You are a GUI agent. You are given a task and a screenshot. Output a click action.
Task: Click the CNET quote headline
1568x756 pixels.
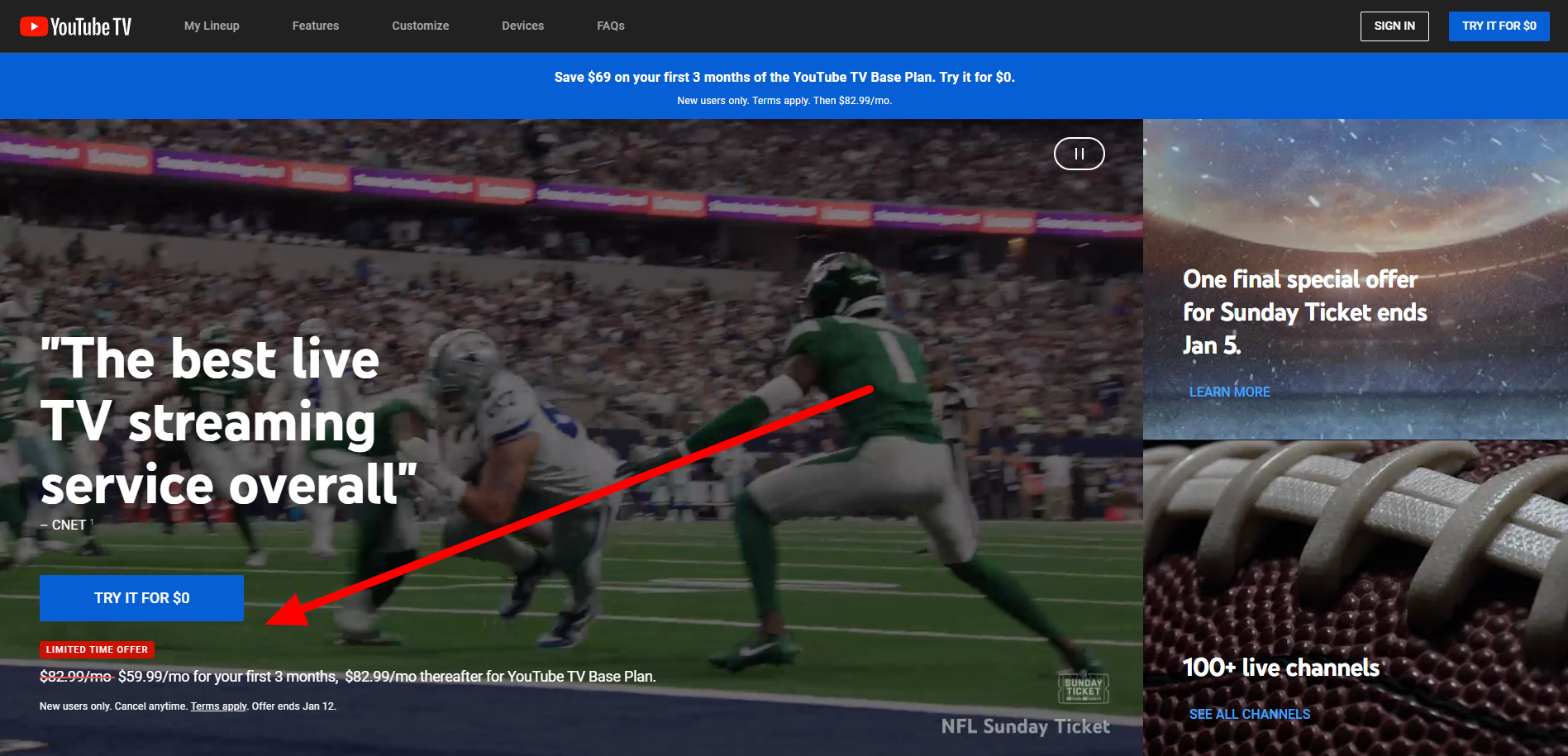(229, 421)
